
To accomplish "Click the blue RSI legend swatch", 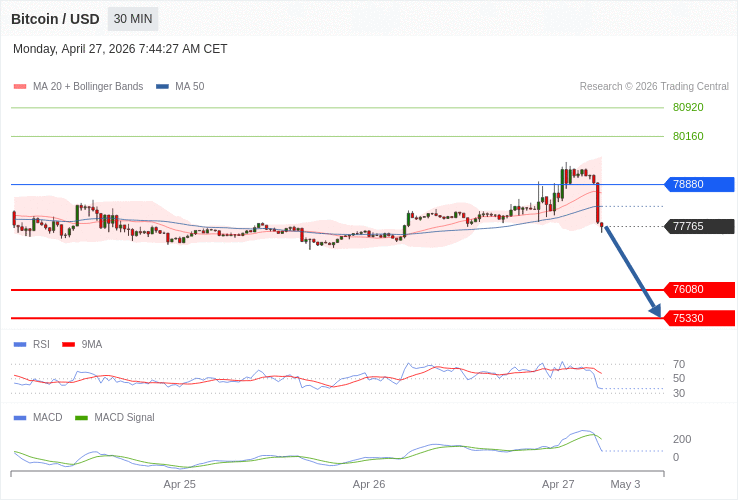I will (20, 345).
